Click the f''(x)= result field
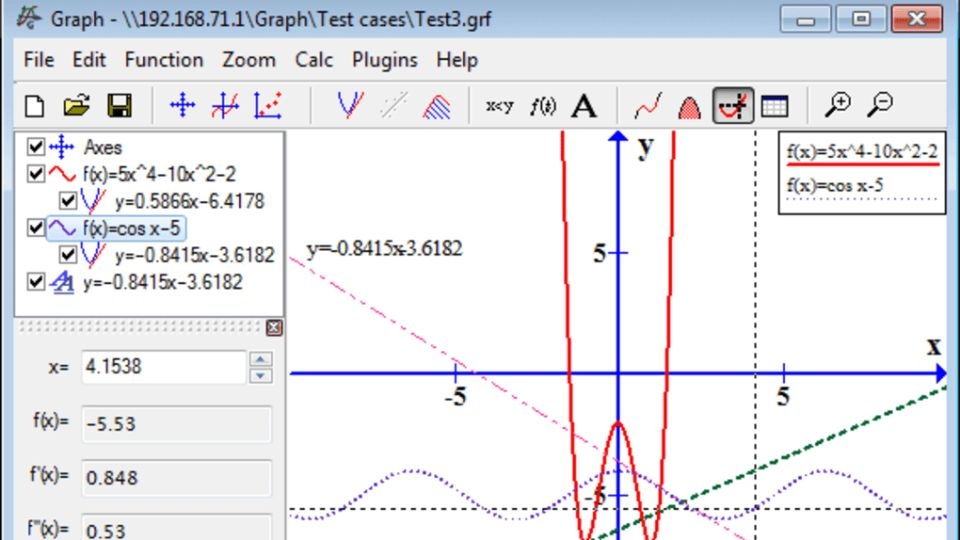The height and width of the screenshot is (540, 960). pos(176,527)
